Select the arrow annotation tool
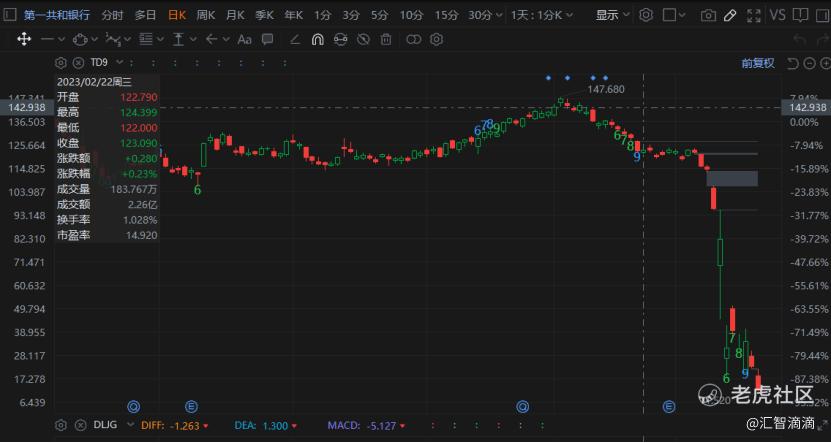Viewport: 831px width, 443px height. pos(212,39)
